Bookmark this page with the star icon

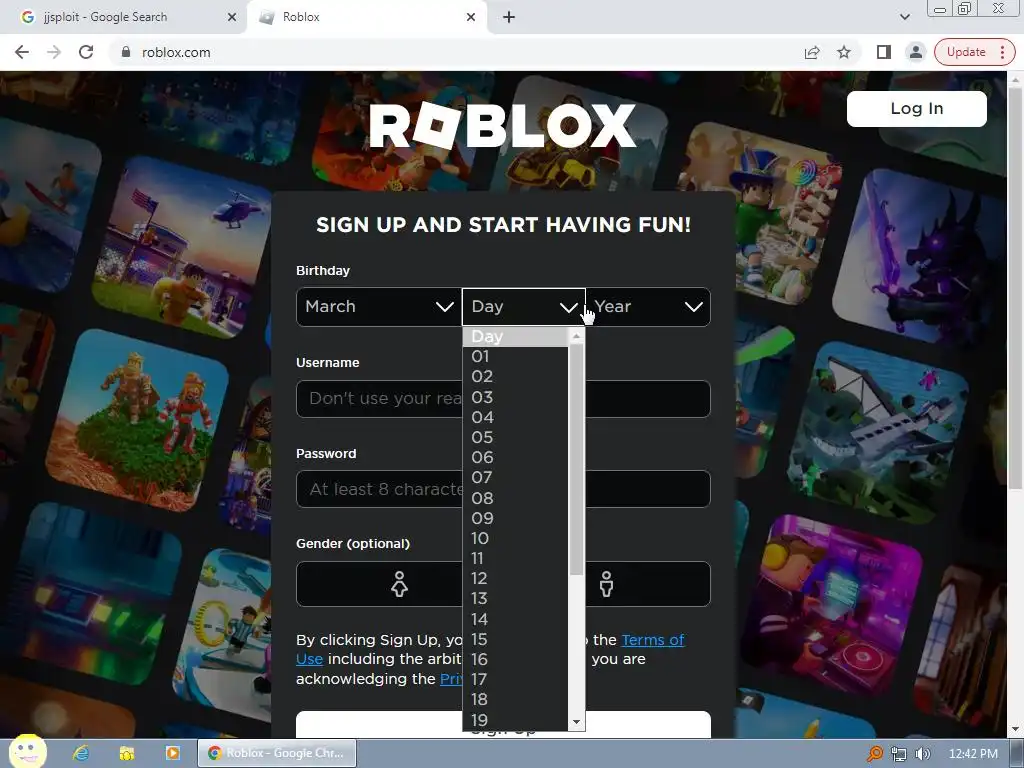click(x=844, y=52)
